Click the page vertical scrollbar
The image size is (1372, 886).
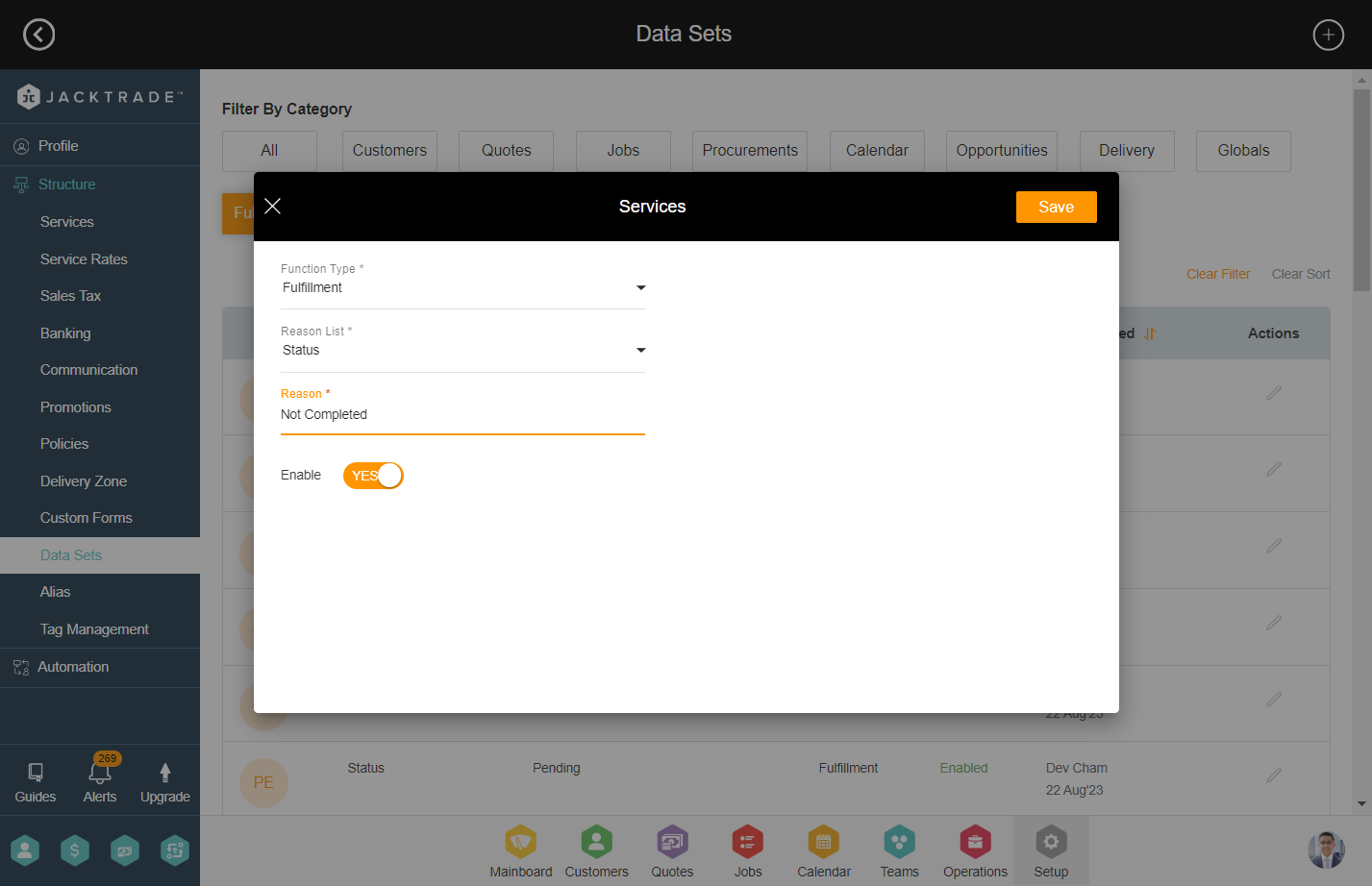(1361, 191)
